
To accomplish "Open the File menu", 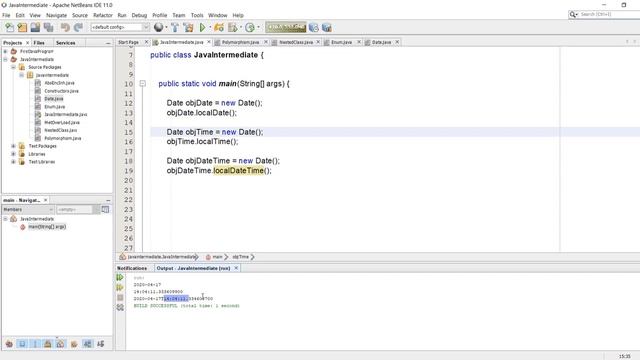I will coord(6,15).
